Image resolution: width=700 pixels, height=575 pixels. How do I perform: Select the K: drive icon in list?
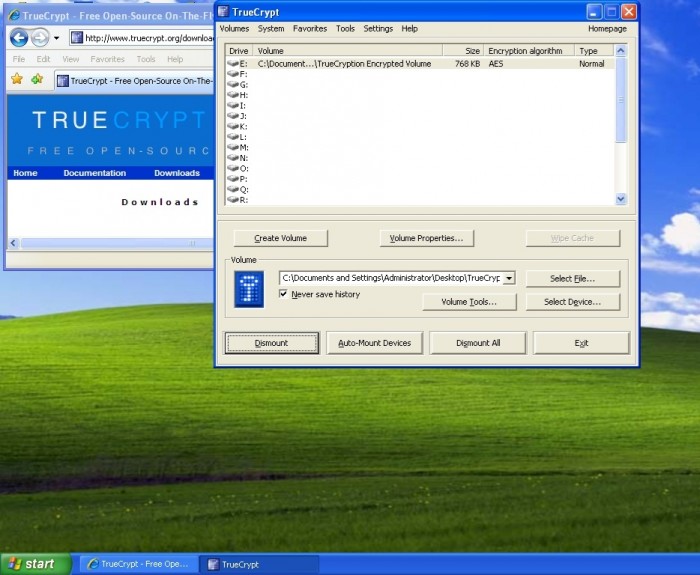235,127
